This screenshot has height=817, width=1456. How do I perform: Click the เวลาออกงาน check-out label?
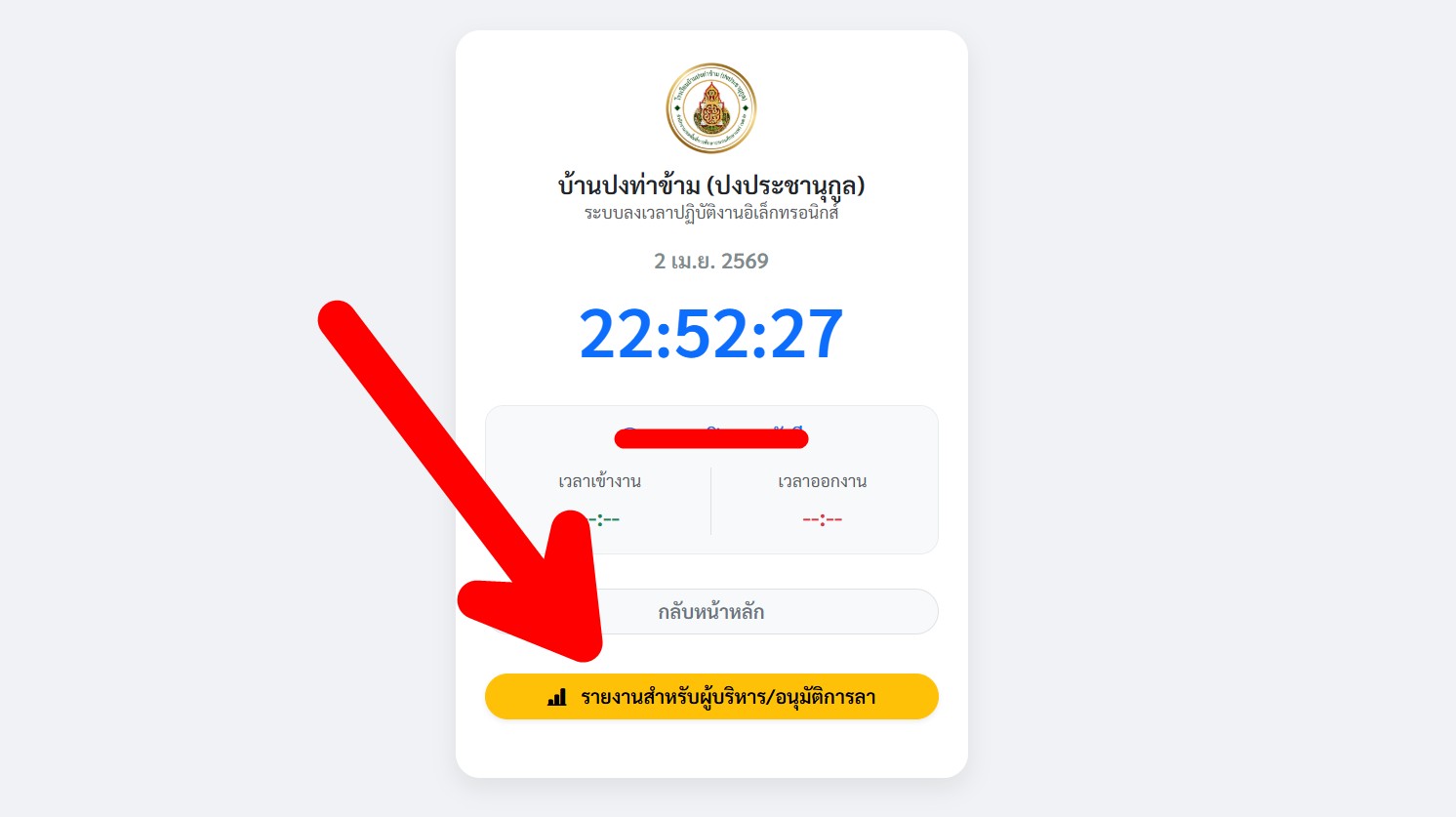coord(823,481)
